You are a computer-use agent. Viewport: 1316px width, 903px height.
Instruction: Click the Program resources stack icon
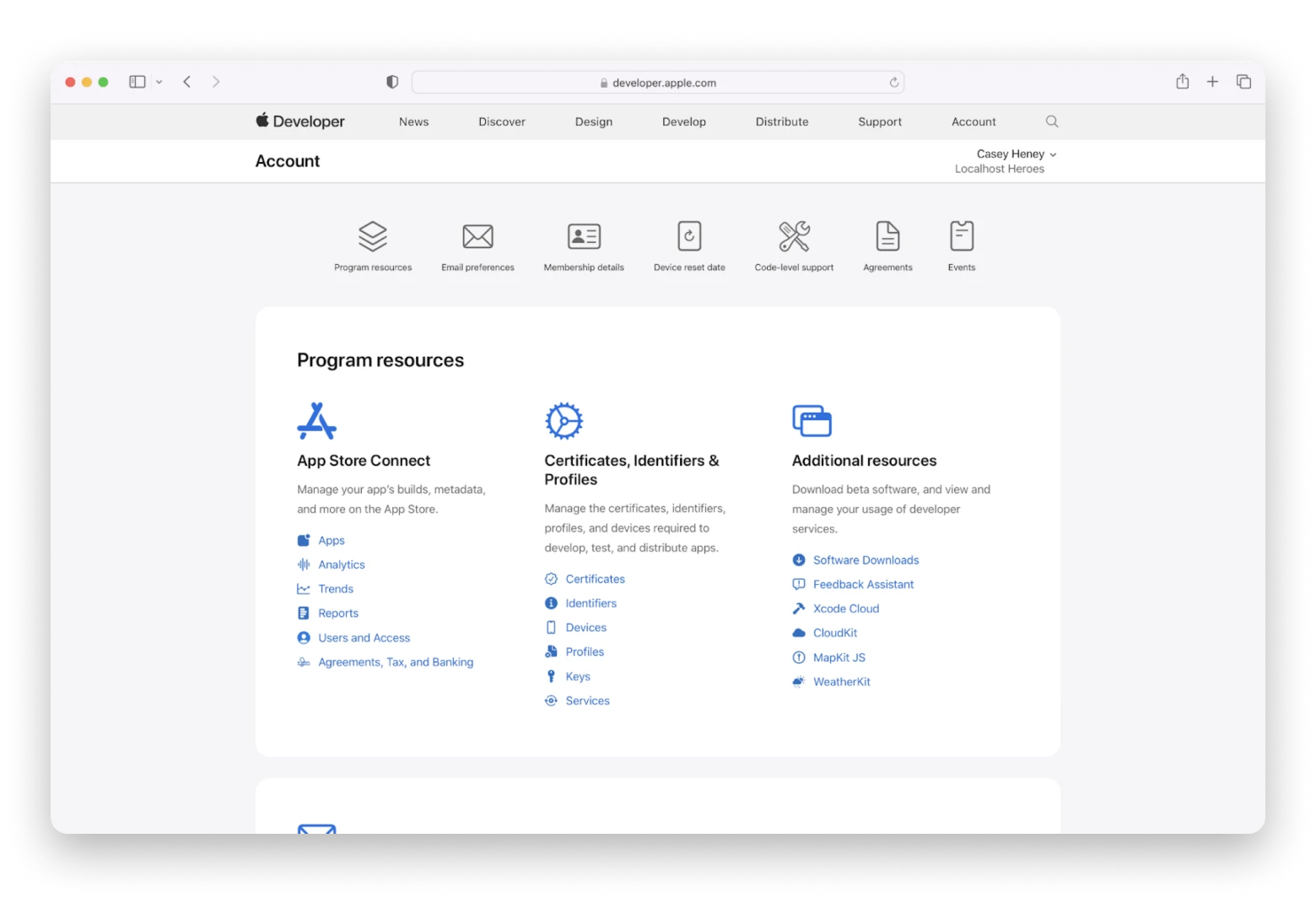373,236
